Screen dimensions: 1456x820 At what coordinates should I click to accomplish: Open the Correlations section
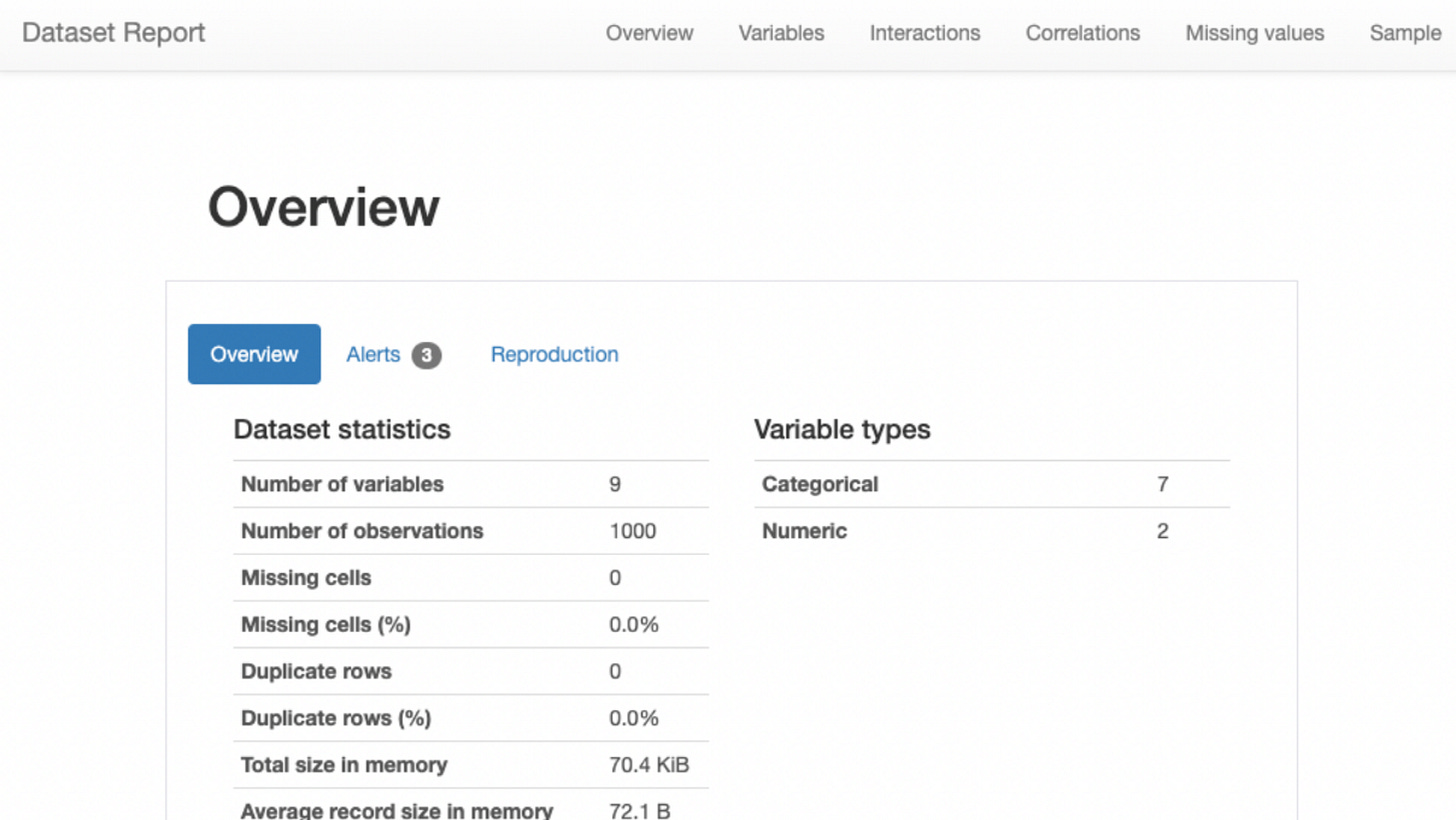point(1082,33)
